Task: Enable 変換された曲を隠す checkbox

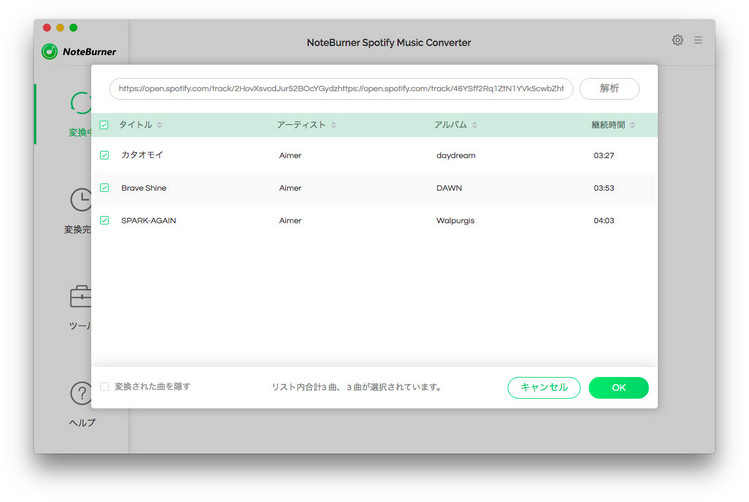Action: pos(104,386)
